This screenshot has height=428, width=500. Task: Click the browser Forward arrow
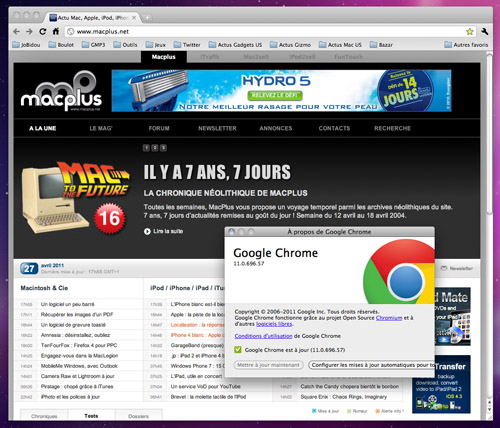pyautogui.click(x=29, y=32)
